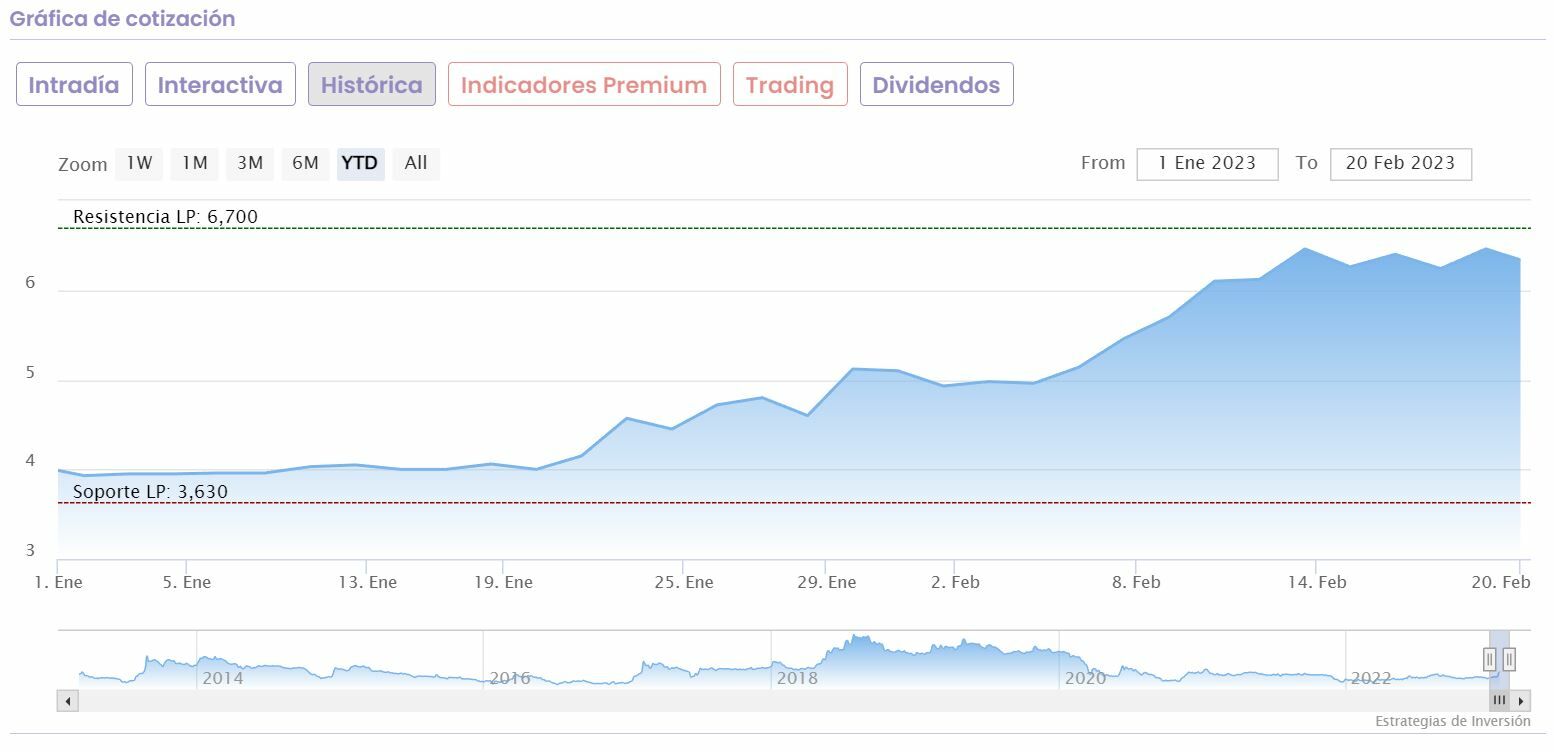The width and height of the screenshot is (1554, 752).
Task: Select the YTD zoom option
Action: 360,163
